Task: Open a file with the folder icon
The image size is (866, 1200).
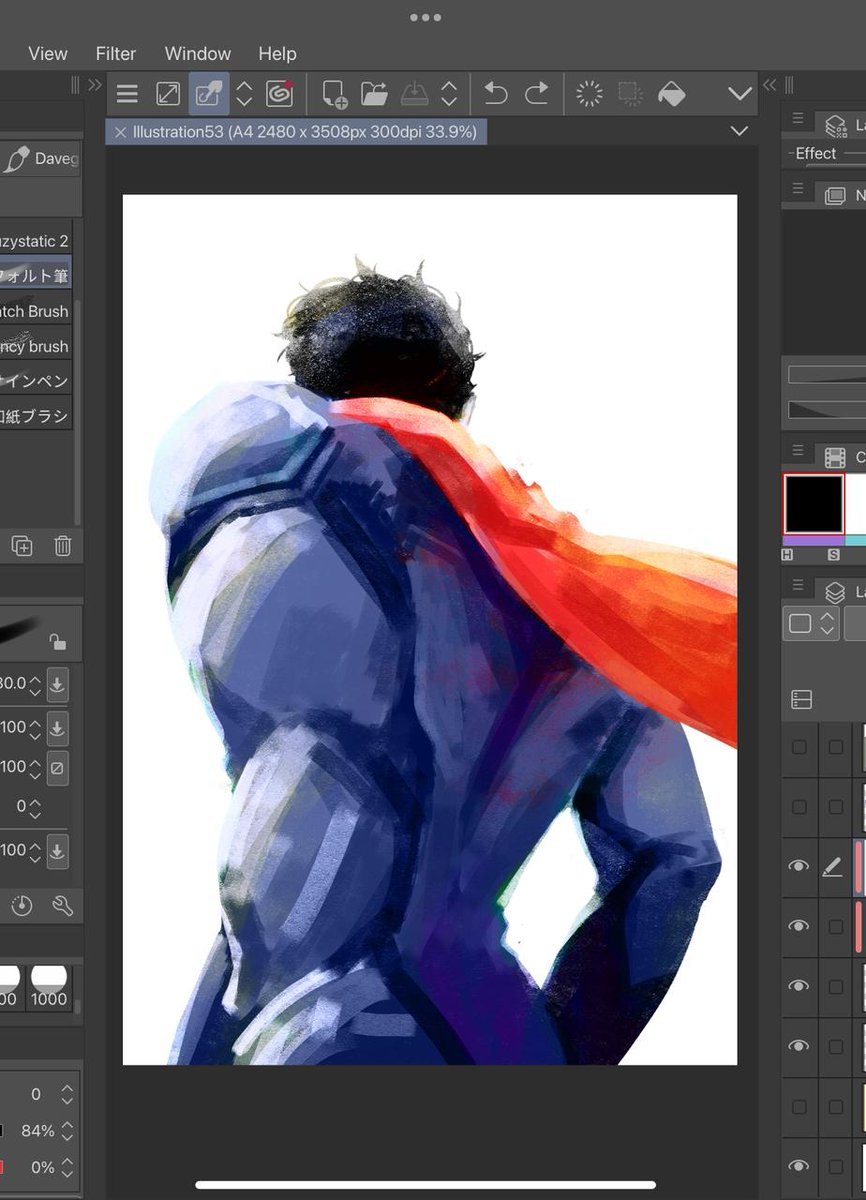Action: [x=374, y=94]
